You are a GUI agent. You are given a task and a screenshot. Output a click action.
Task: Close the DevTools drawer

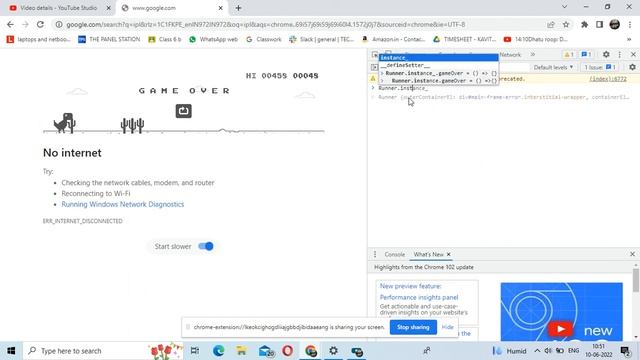tap(632, 254)
